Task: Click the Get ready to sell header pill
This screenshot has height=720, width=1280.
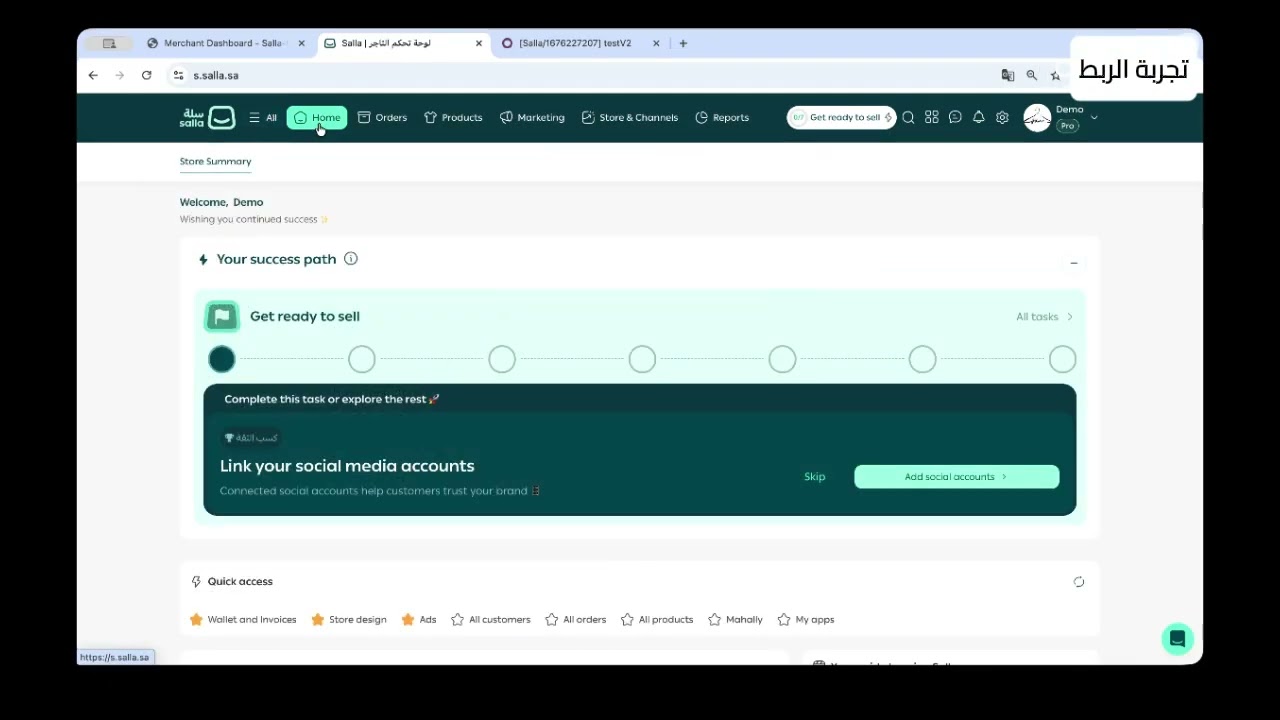Action: (841, 118)
